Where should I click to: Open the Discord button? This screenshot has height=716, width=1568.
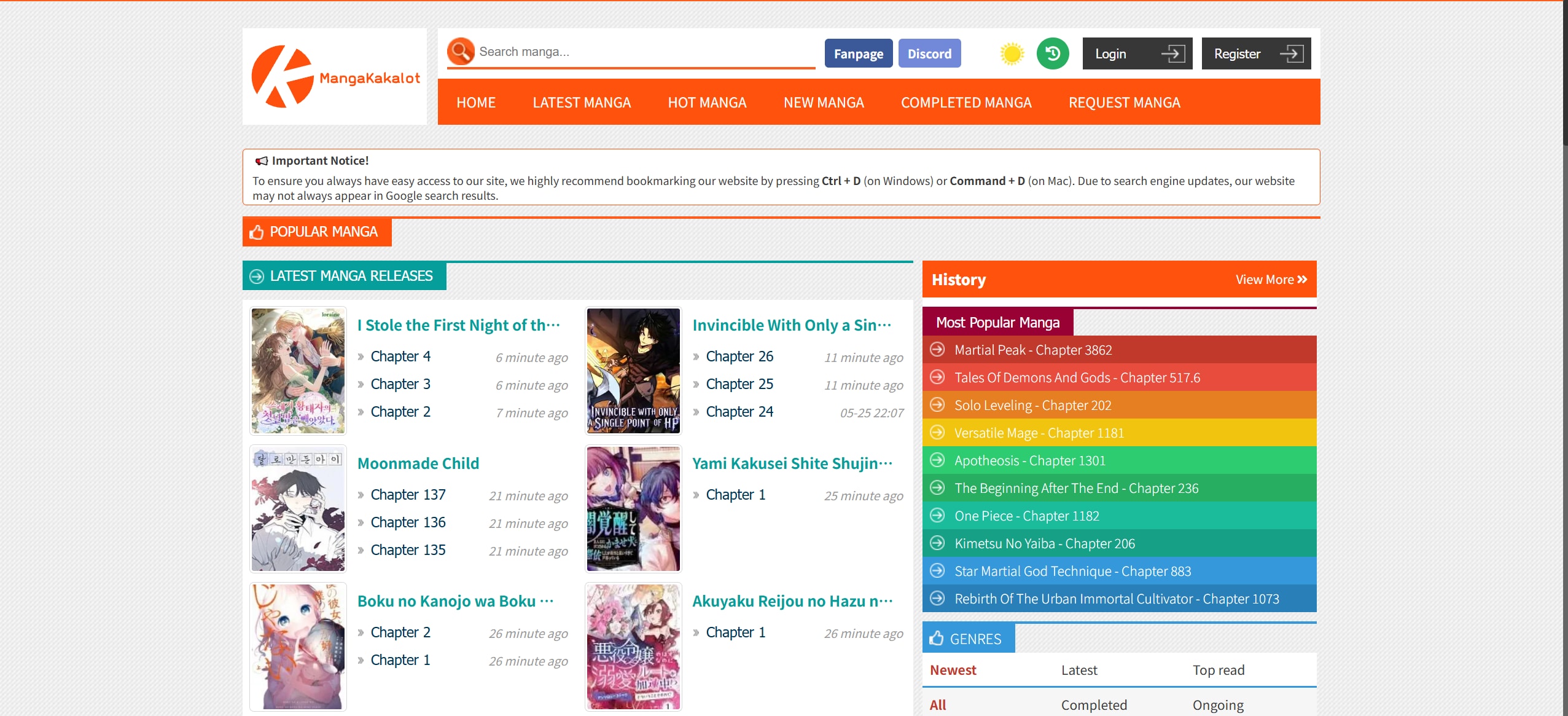[930, 53]
